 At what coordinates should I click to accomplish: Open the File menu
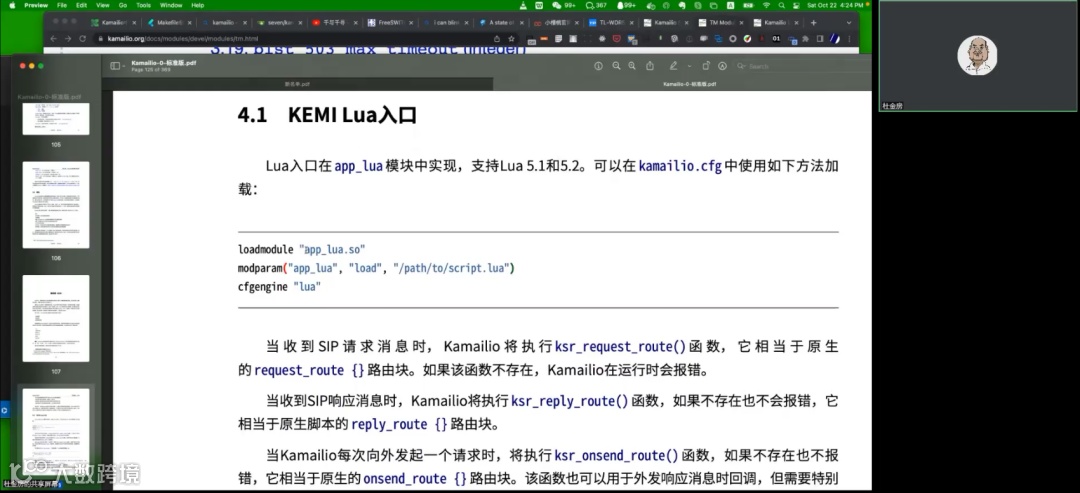[62, 5]
